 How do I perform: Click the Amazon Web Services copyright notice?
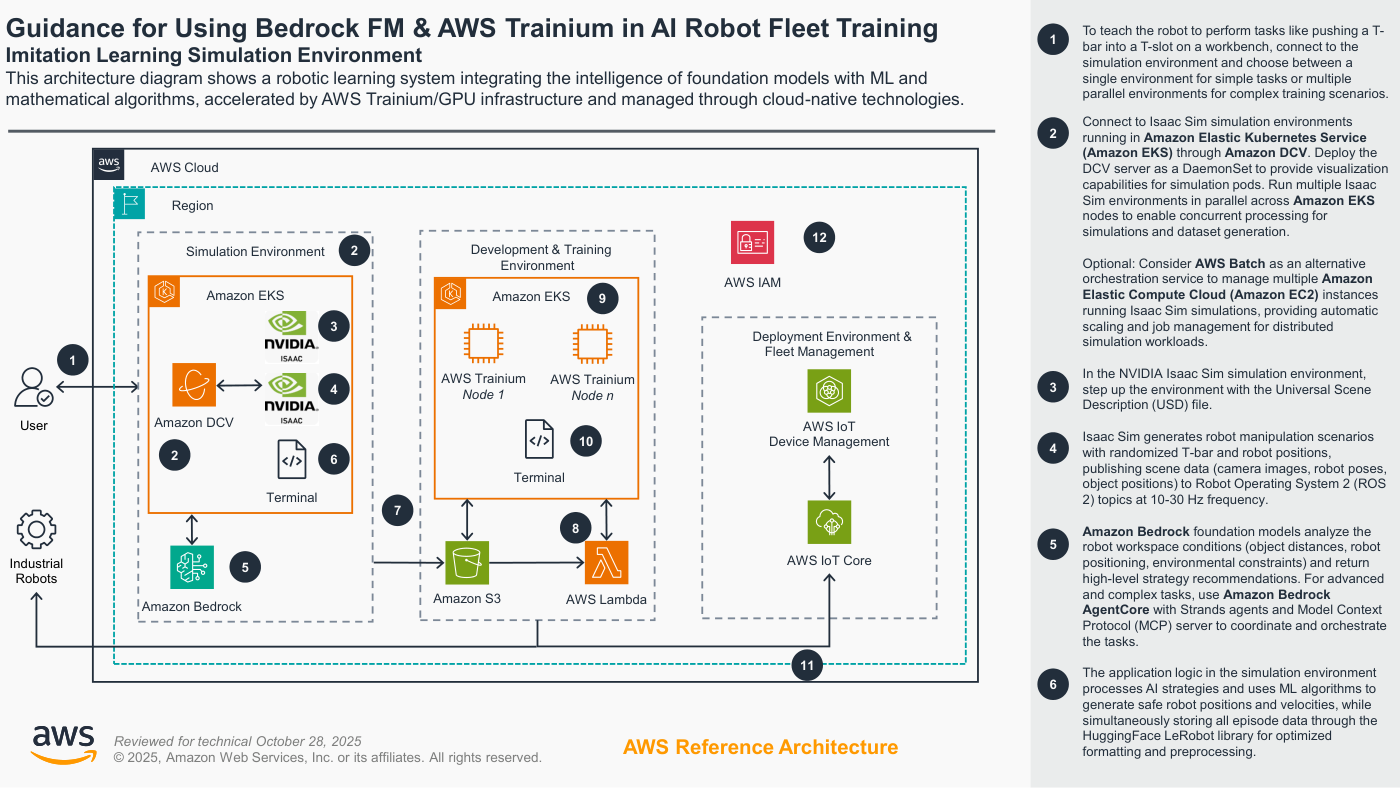coord(328,757)
